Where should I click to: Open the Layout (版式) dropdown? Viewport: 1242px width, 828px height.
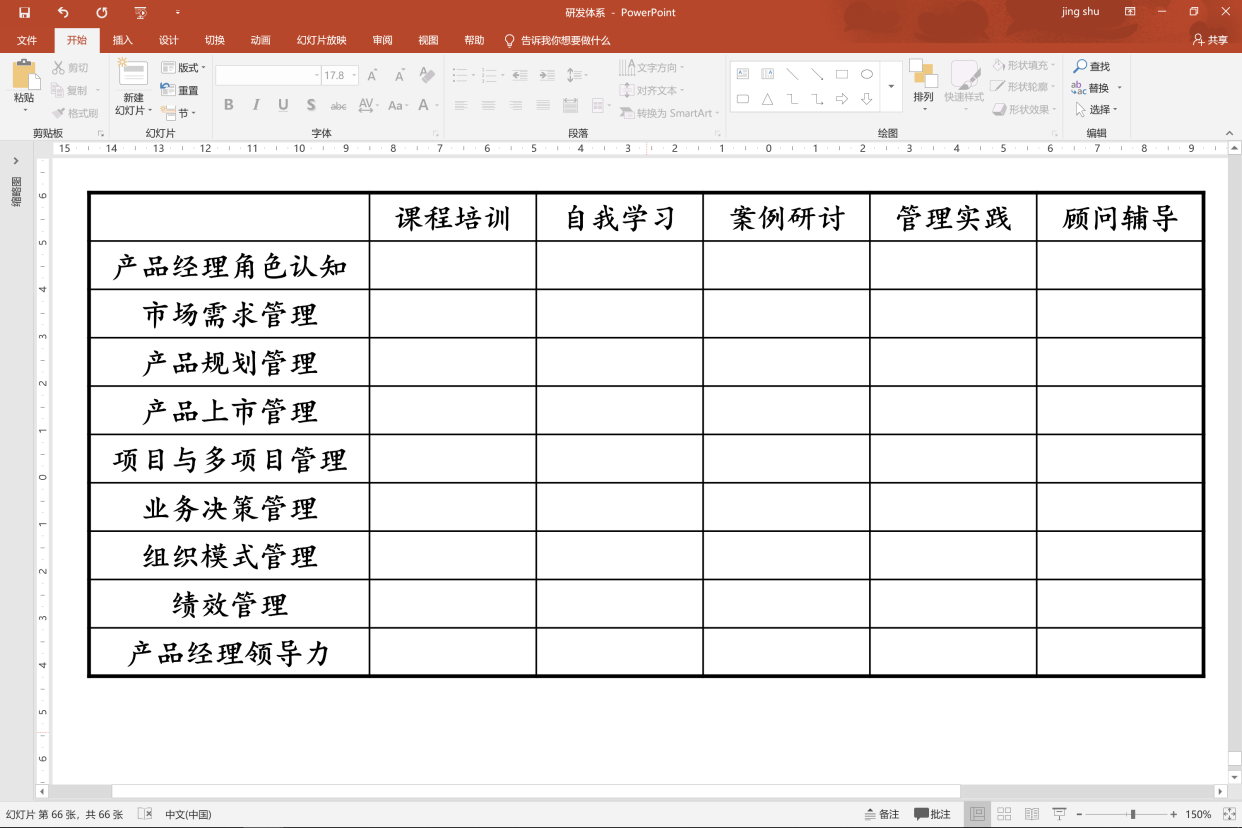point(183,68)
